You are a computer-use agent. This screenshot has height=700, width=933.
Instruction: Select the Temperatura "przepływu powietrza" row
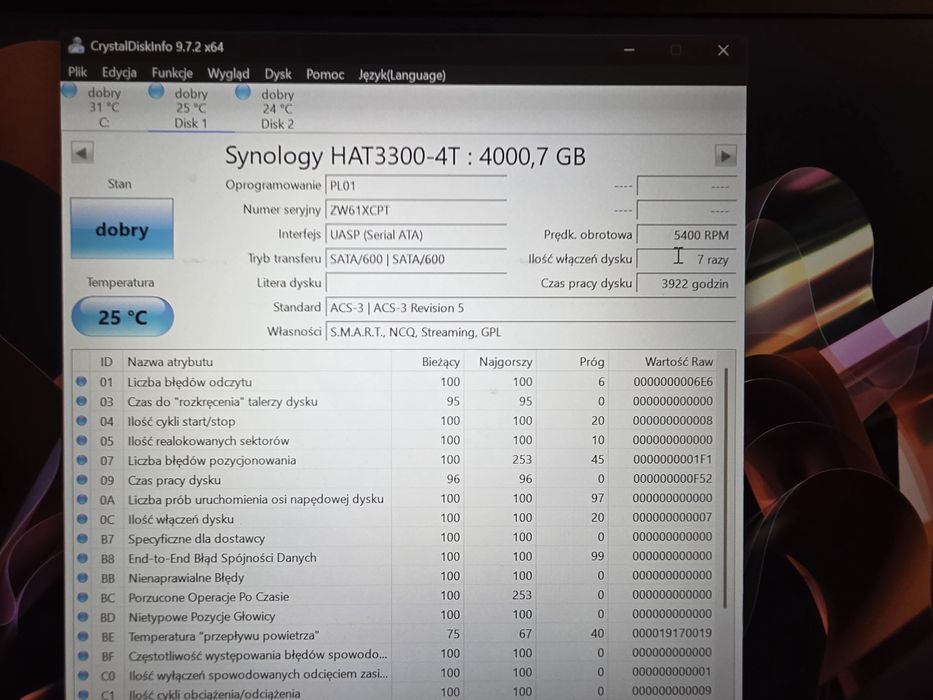click(x=396, y=635)
